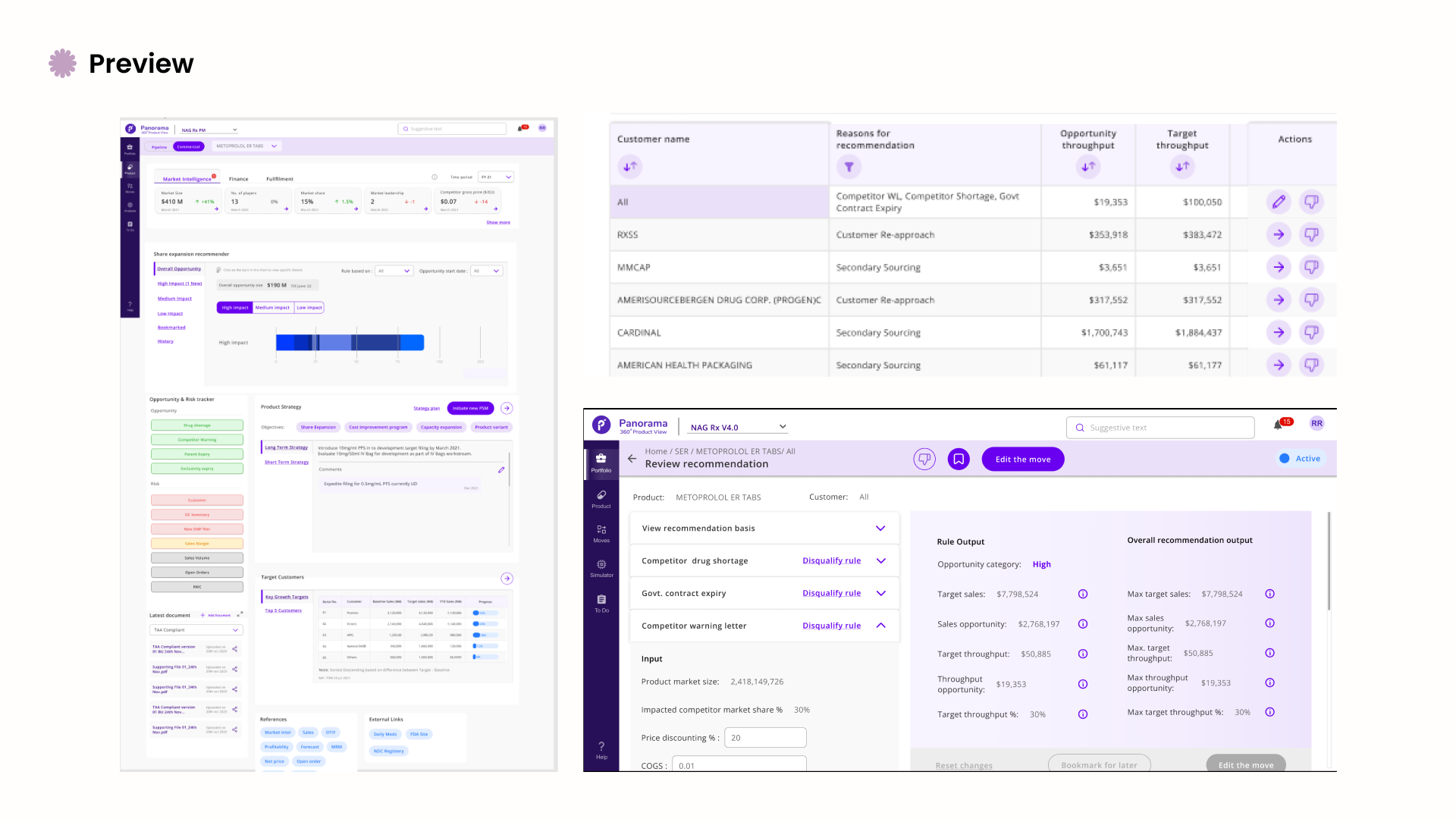Image resolution: width=1456 pixels, height=819 pixels.
Task: Sort by Customer name column
Action: coord(630,166)
